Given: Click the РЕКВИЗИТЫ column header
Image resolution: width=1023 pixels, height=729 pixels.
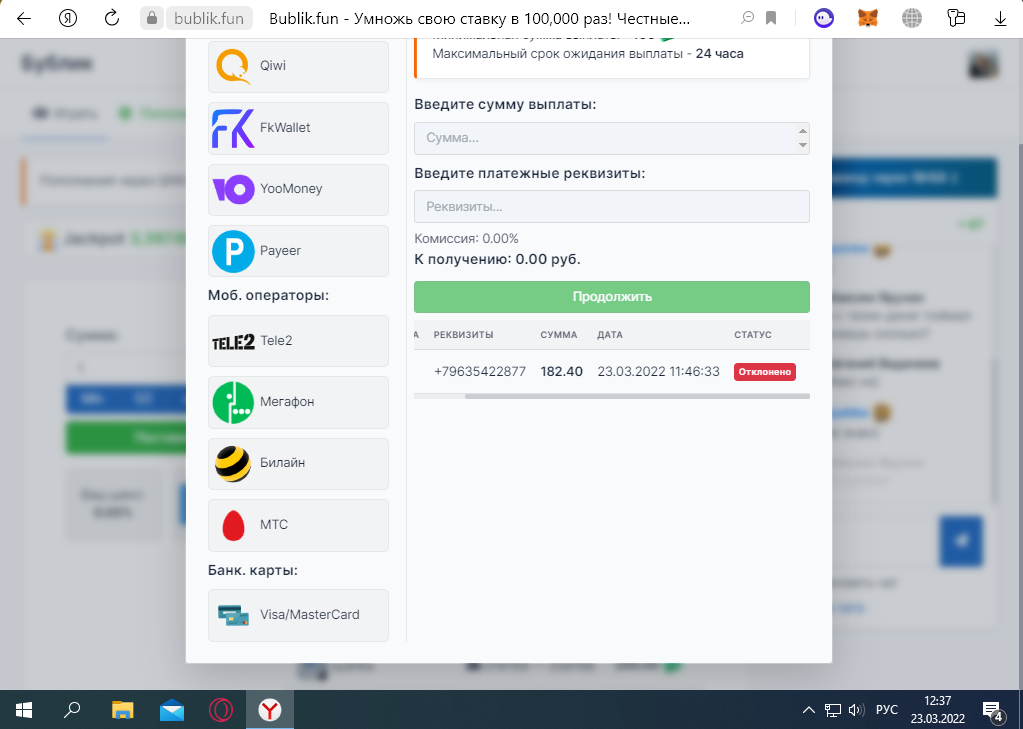Looking at the screenshot, I should pyautogui.click(x=463, y=335).
